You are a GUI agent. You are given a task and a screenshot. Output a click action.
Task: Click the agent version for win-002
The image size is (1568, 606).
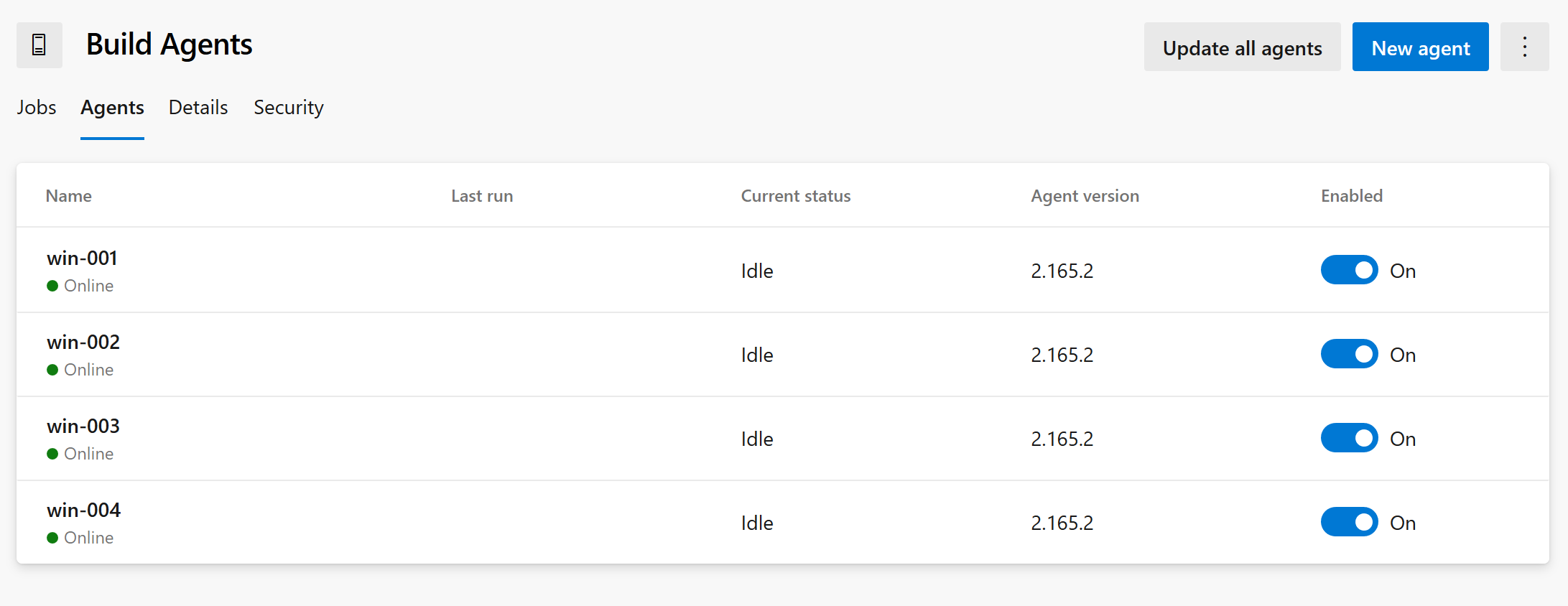point(1062,354)
